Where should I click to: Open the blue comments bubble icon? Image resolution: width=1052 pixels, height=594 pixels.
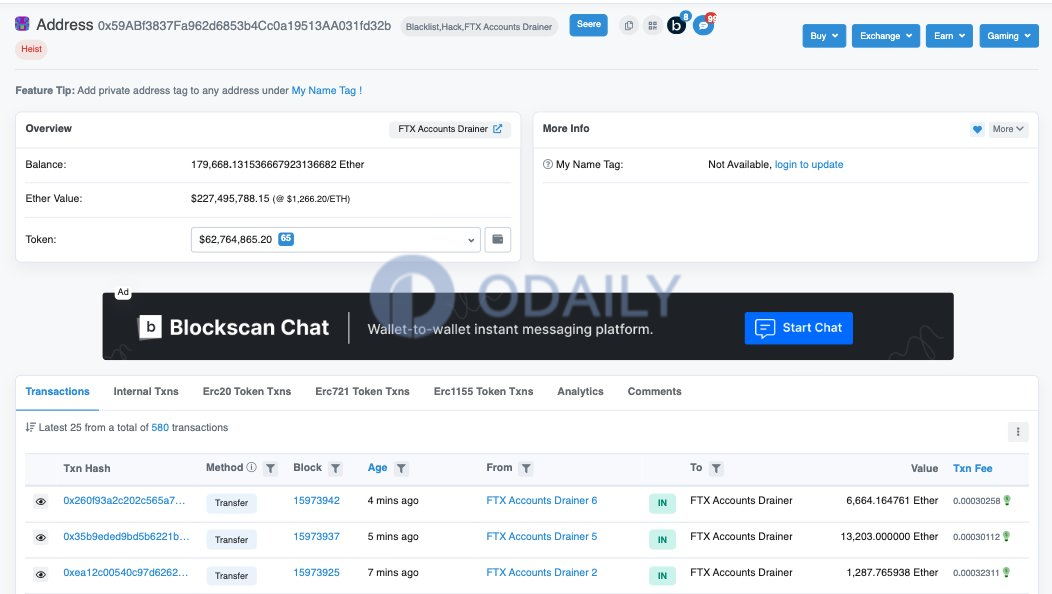coord(702,26)
